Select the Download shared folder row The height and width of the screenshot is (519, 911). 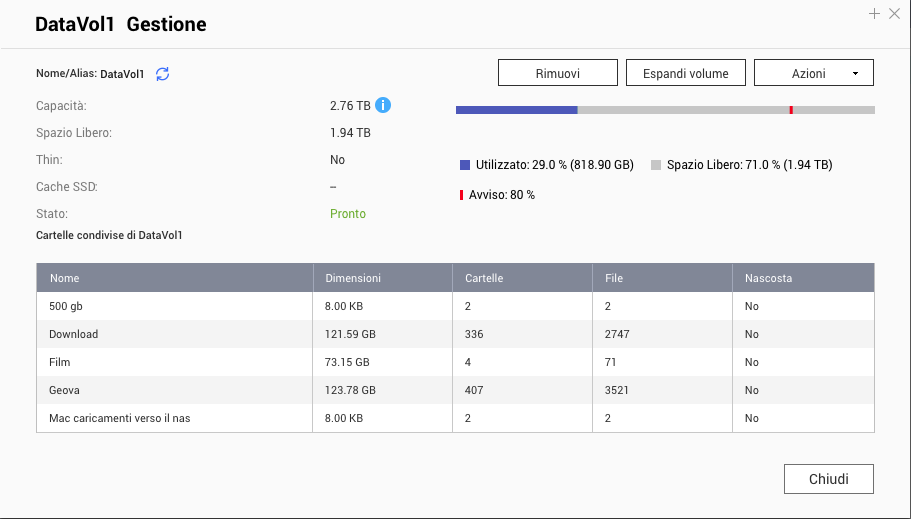pos(74,334)
